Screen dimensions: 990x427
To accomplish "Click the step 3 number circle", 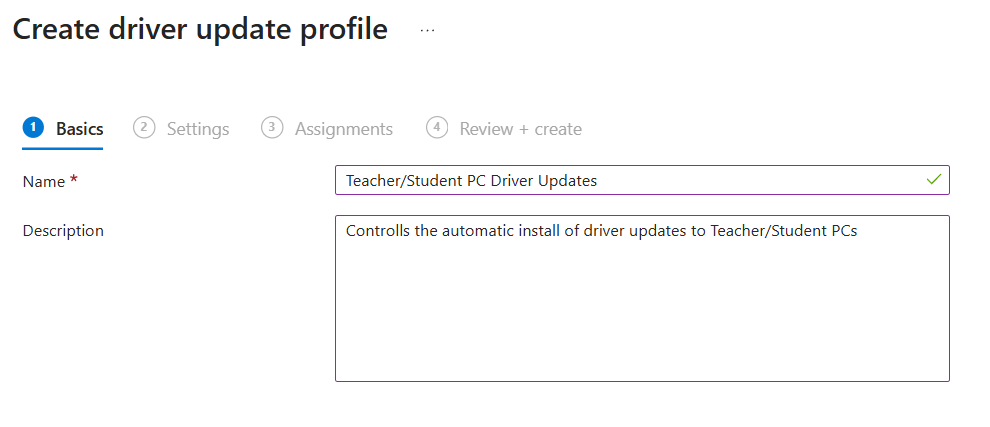I will pyautogui.click(x=272, y=128).
